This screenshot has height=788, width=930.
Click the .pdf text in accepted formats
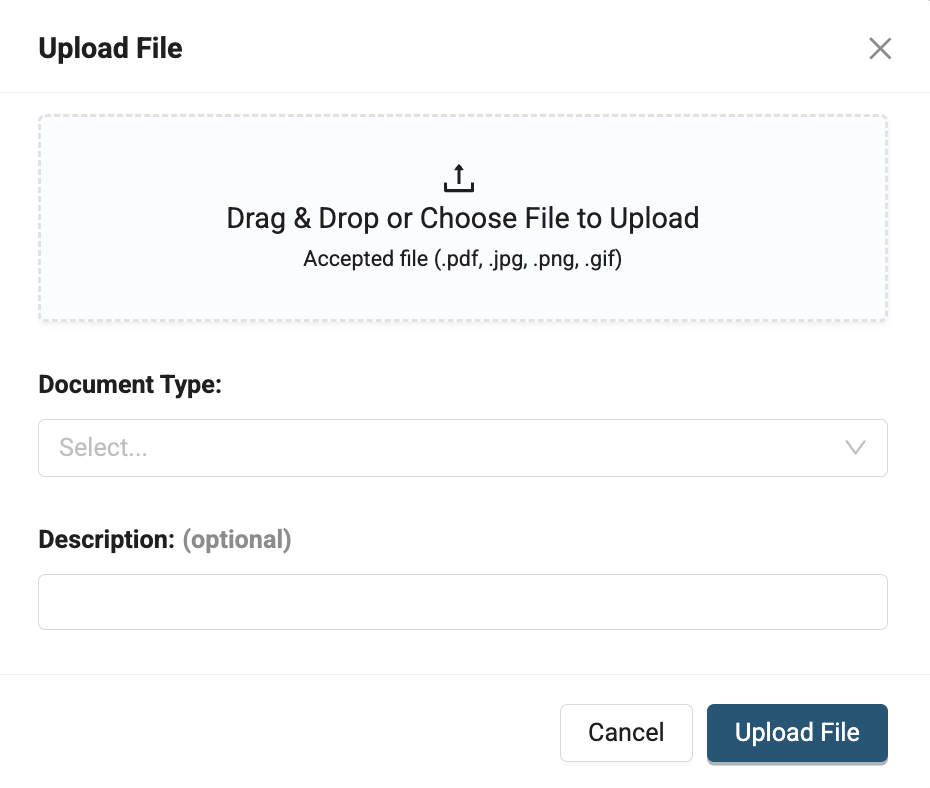[452, 260]
